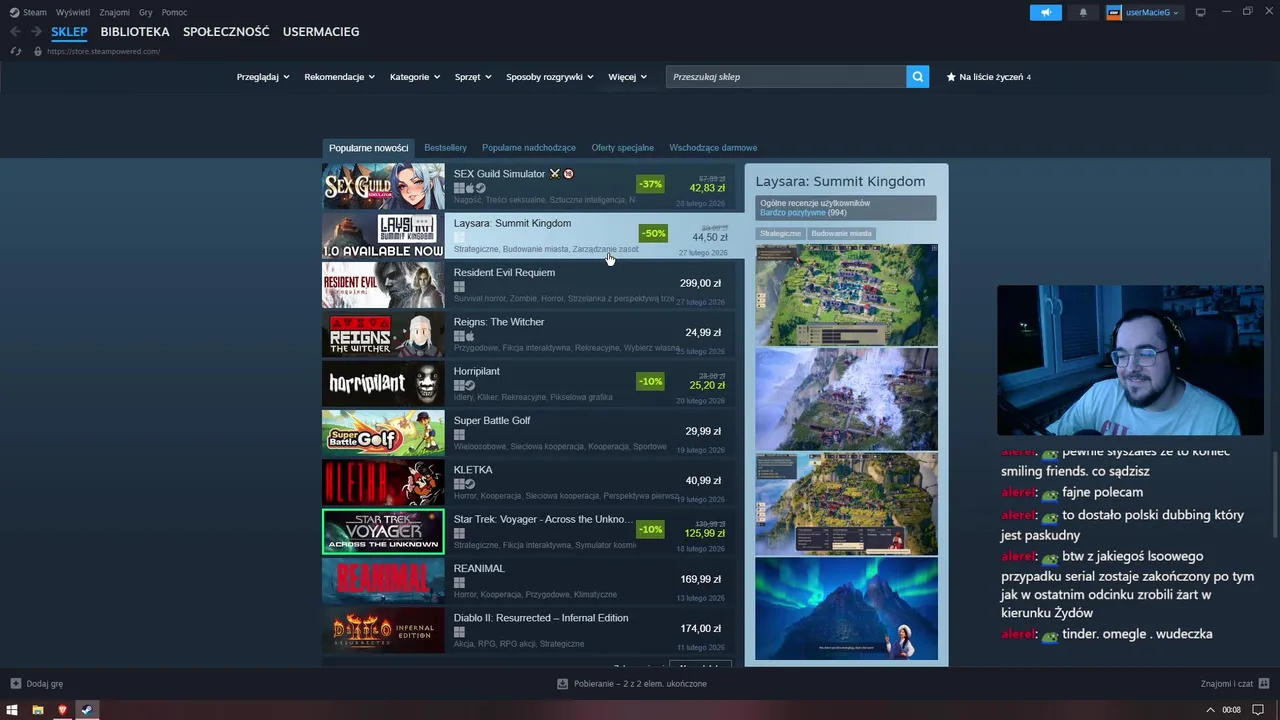This screenshot has height=720, width=1280.
Task: Click the Super Battle Golf thumbnail
Action: 383,432
